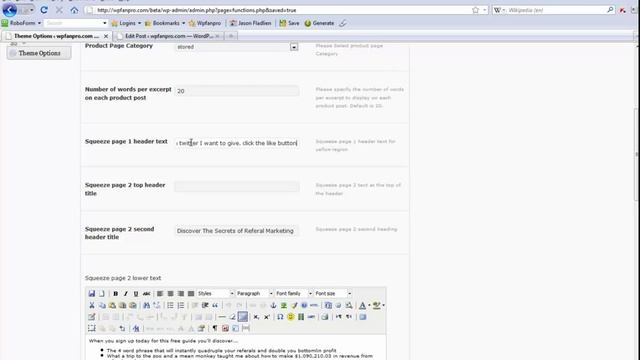The image size is (640, 360).
Task: Click the Wpfanpro bookmark button
Action: click(x=205, y=23)
